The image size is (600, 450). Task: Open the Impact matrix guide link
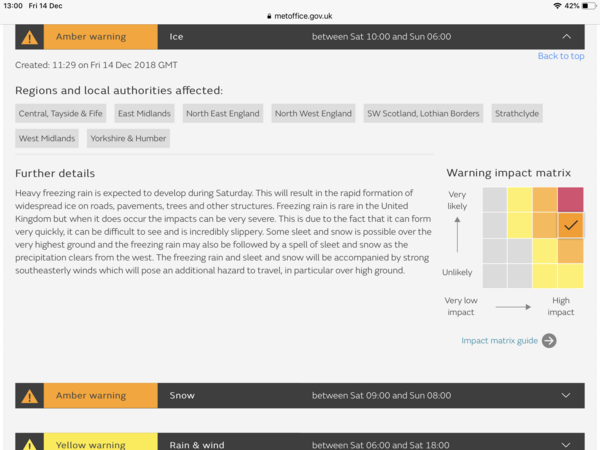499,341
